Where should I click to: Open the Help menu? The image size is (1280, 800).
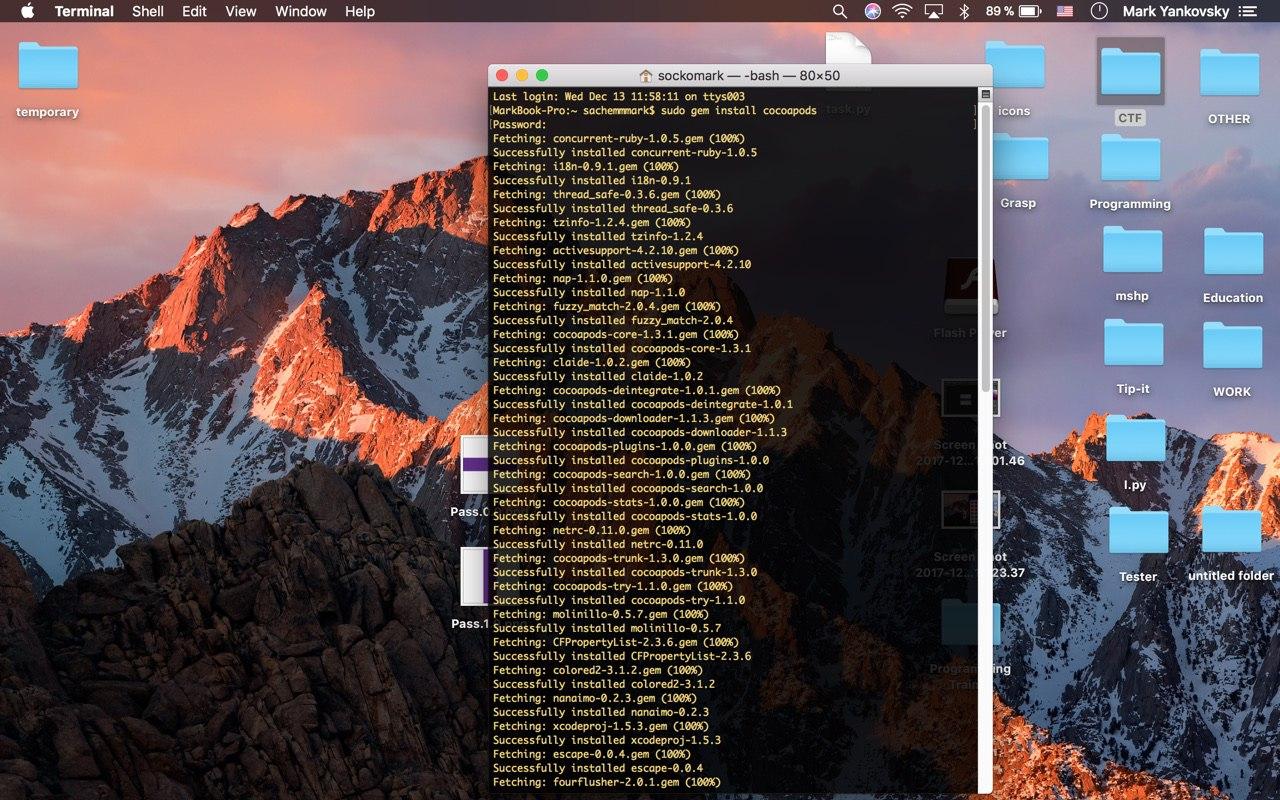point(360,11)
